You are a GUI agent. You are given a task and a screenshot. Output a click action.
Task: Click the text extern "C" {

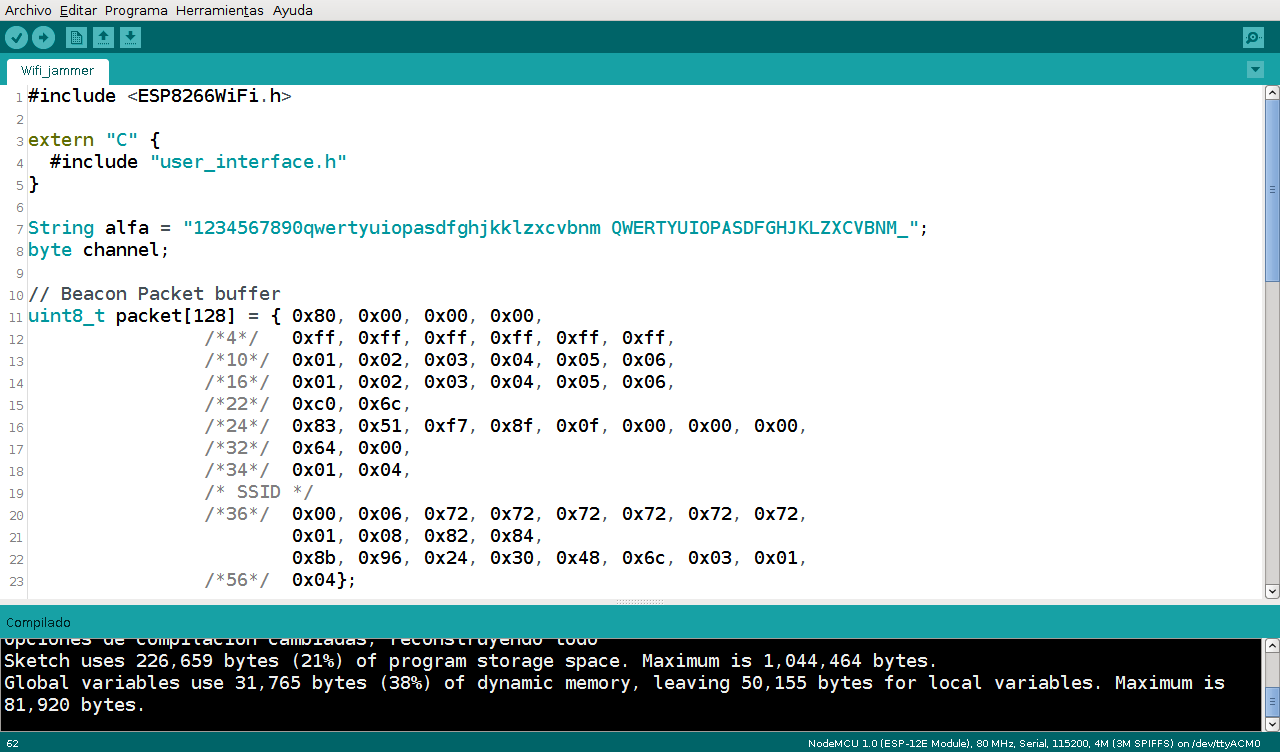(x=94, y=140)
